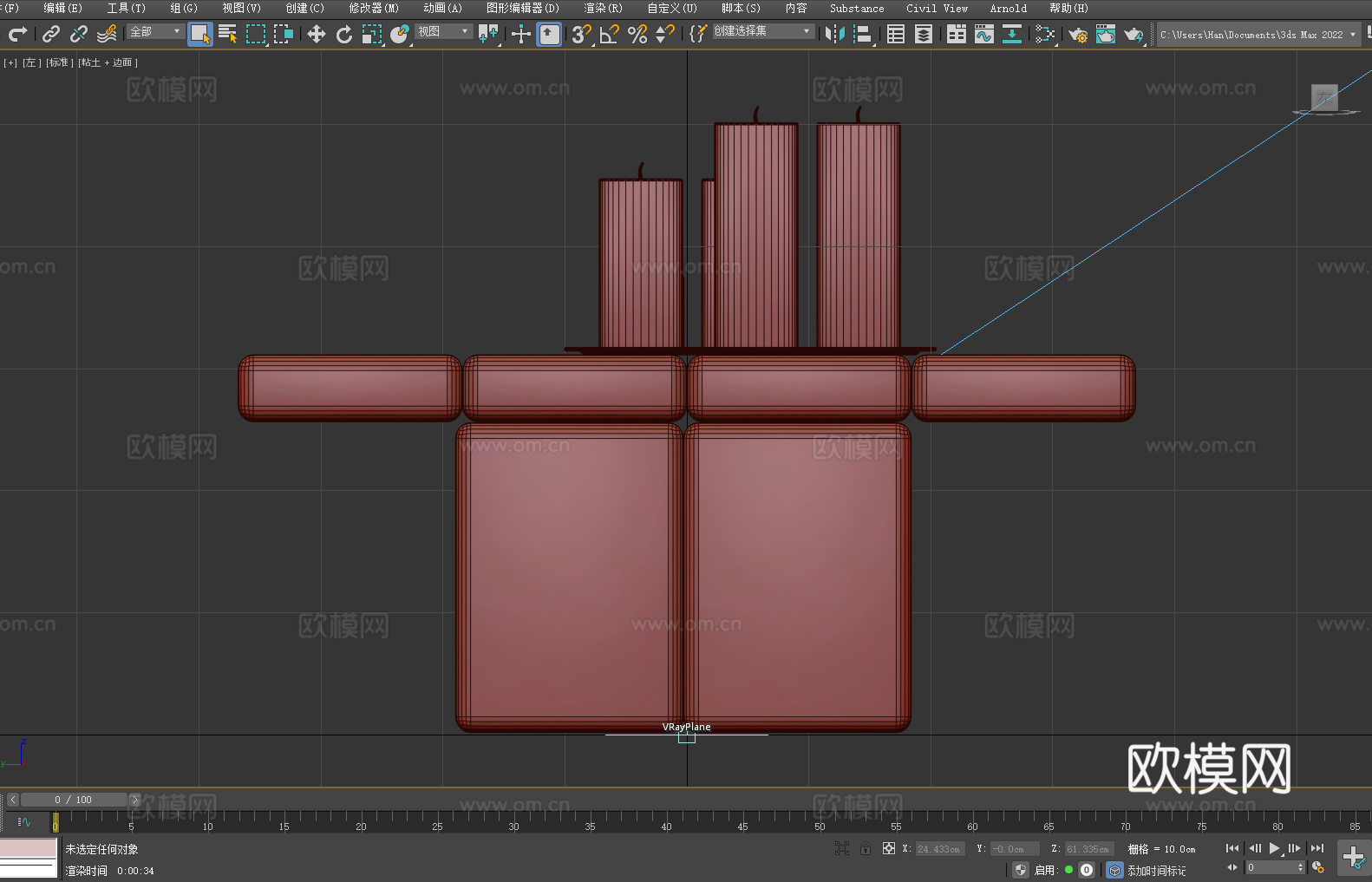Screen dimensions: 1372x882
Task: Open the Civil View menu
Action: (937, 8)
